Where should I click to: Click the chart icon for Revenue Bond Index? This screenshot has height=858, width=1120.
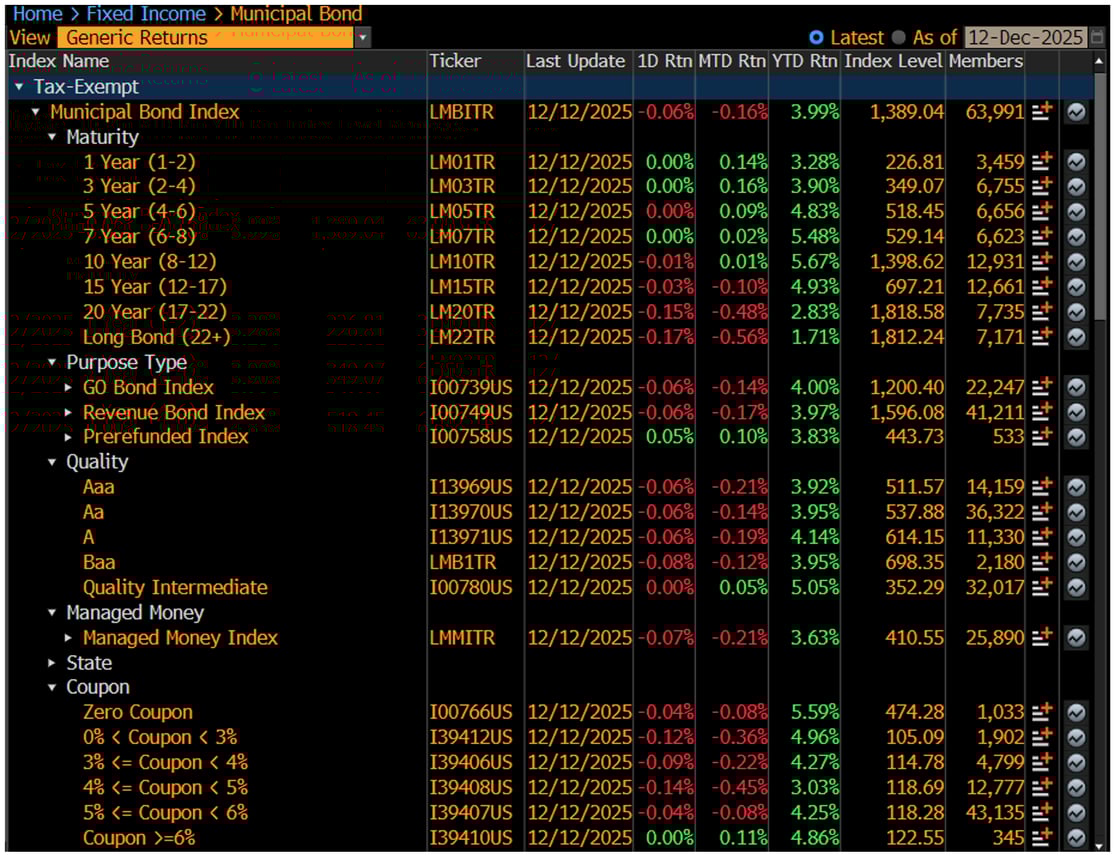pos(1075,412)
